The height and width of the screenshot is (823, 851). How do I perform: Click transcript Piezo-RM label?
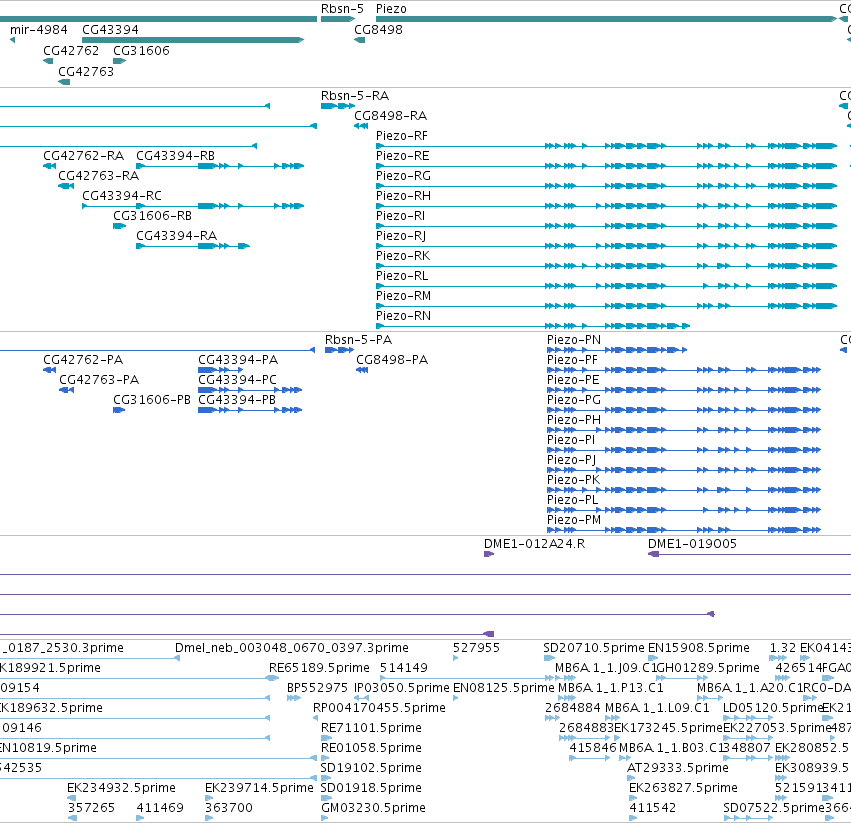click(x=403, y=296)
